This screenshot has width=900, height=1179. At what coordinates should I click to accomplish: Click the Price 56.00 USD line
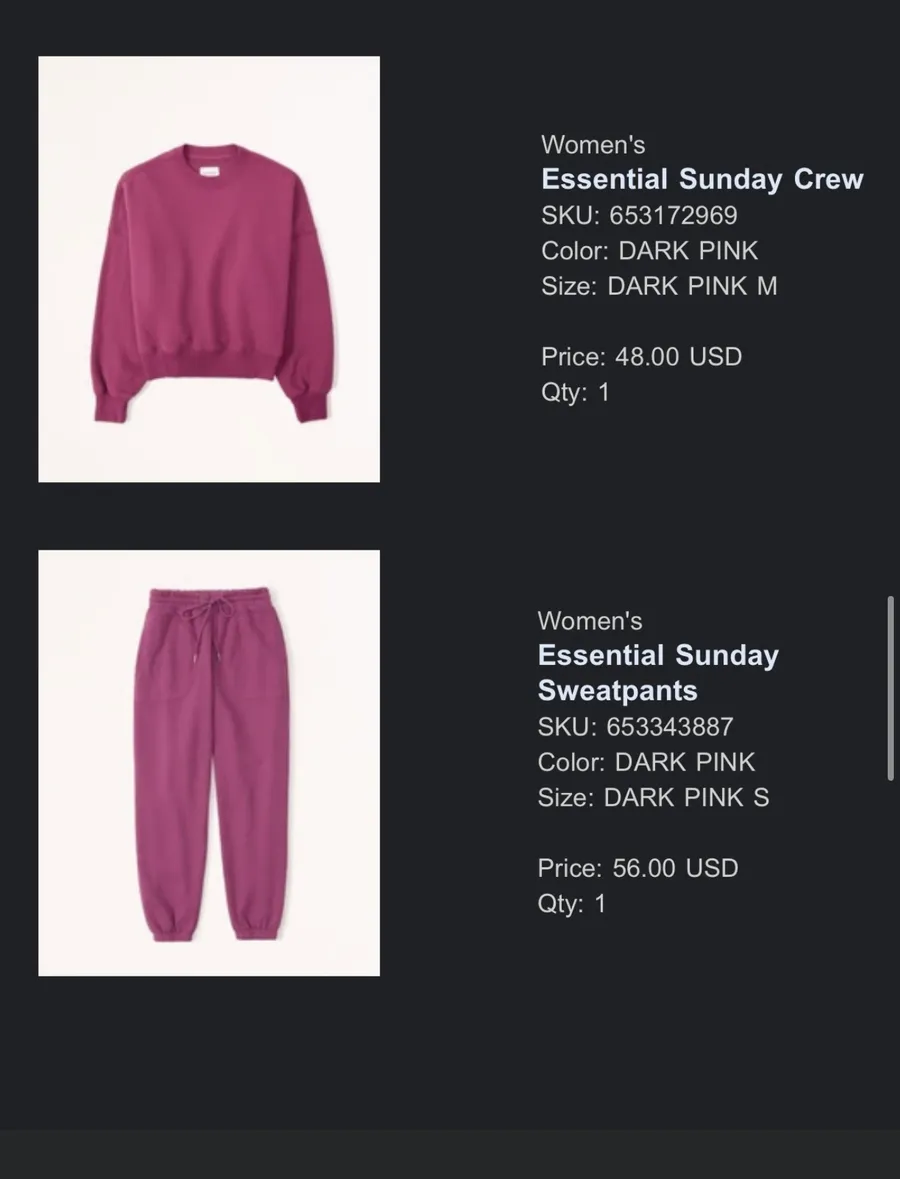click(x=638, y=868)
